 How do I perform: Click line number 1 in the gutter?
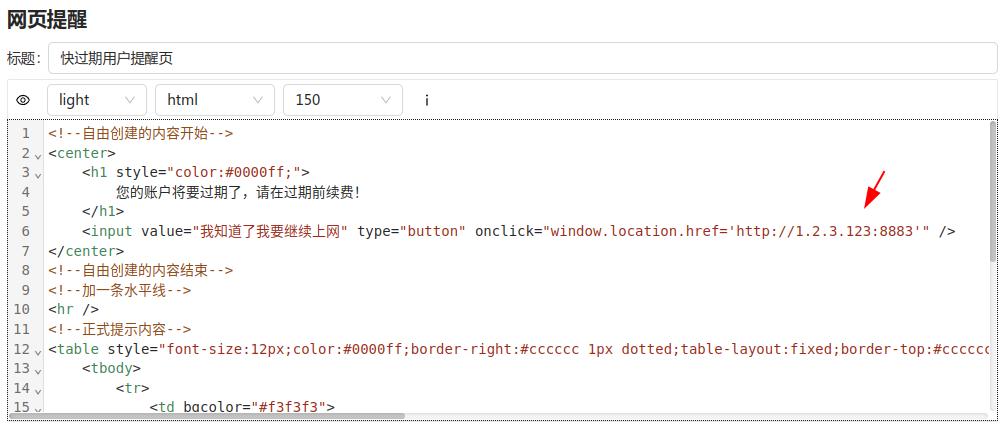25,134
